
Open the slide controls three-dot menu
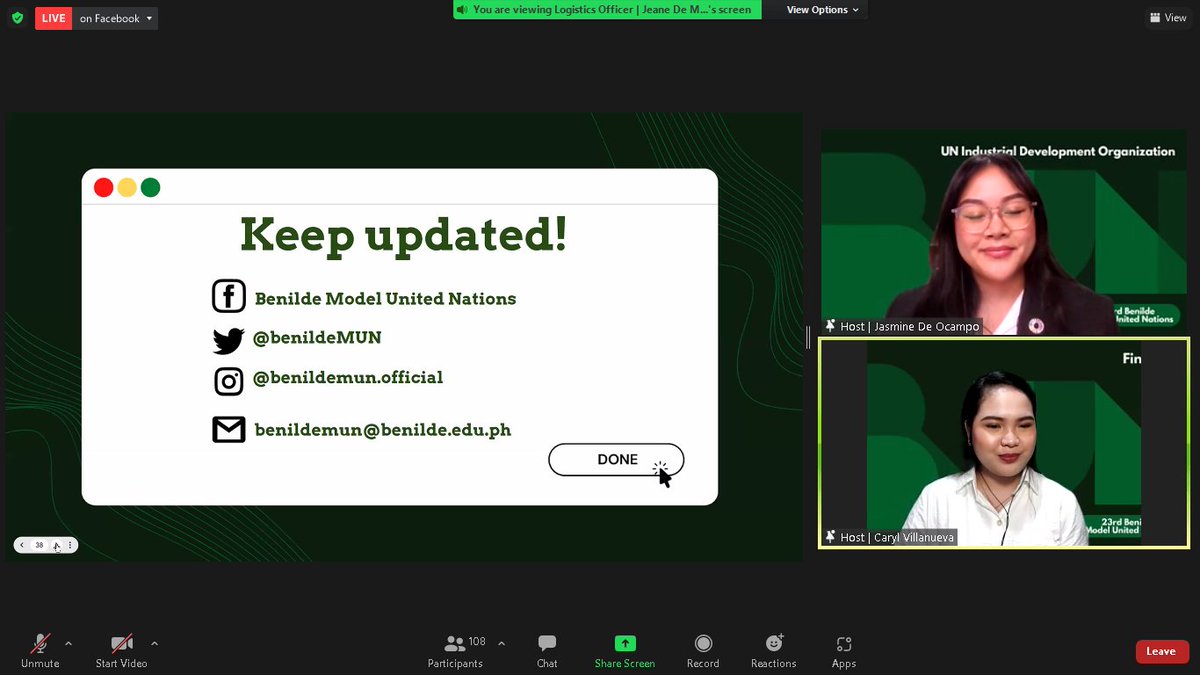(70, 545)
